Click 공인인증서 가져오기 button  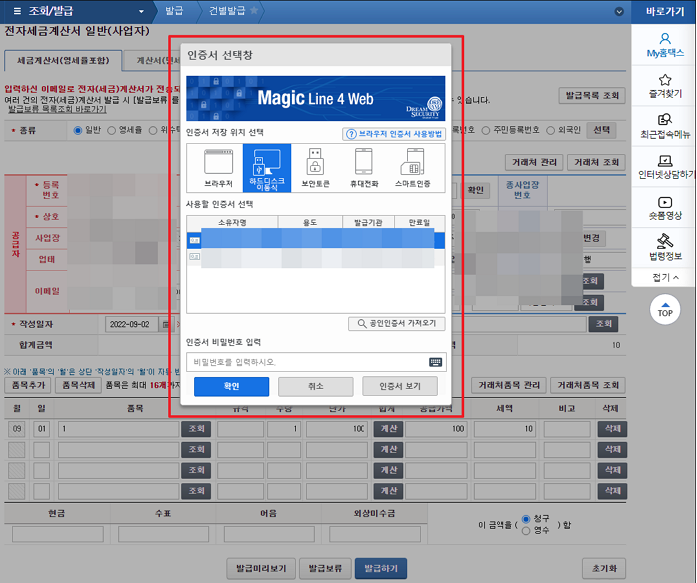tap(397, 323)
